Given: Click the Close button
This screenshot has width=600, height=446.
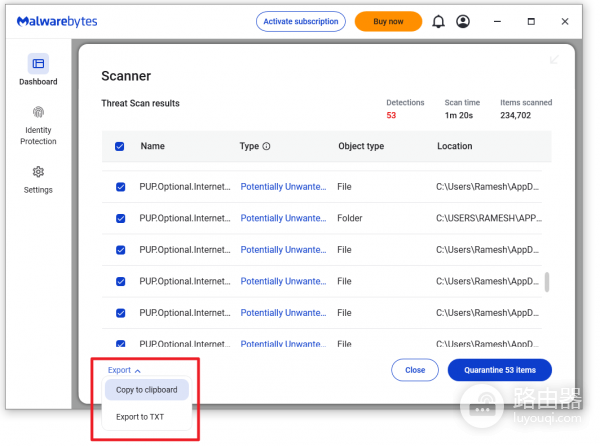Looking at the screenshot, I should coord(415,370).
